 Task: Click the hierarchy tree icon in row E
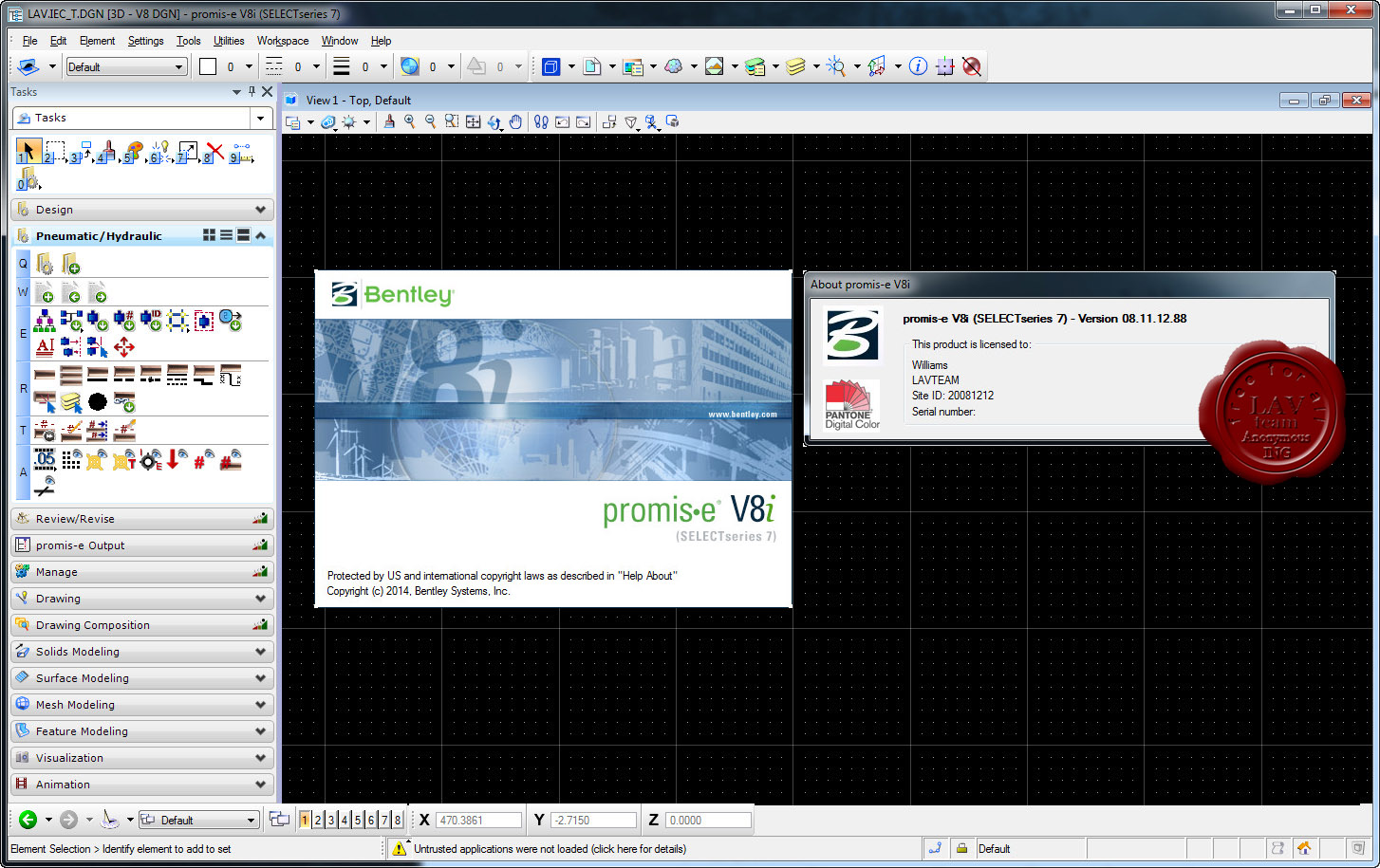tap(45, 321)
